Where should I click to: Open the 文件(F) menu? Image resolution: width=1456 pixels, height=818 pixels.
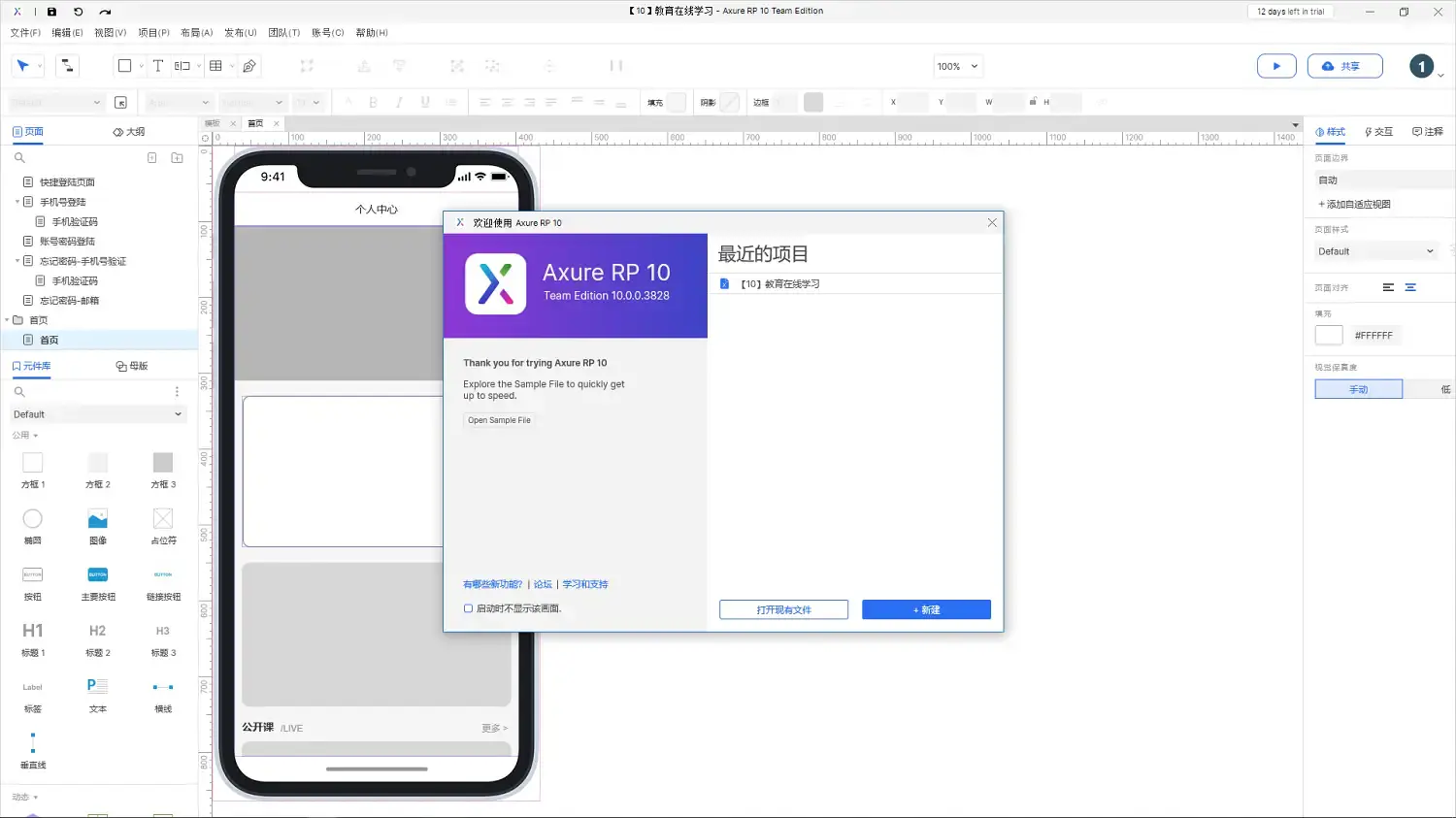click(x=25, y=33)
